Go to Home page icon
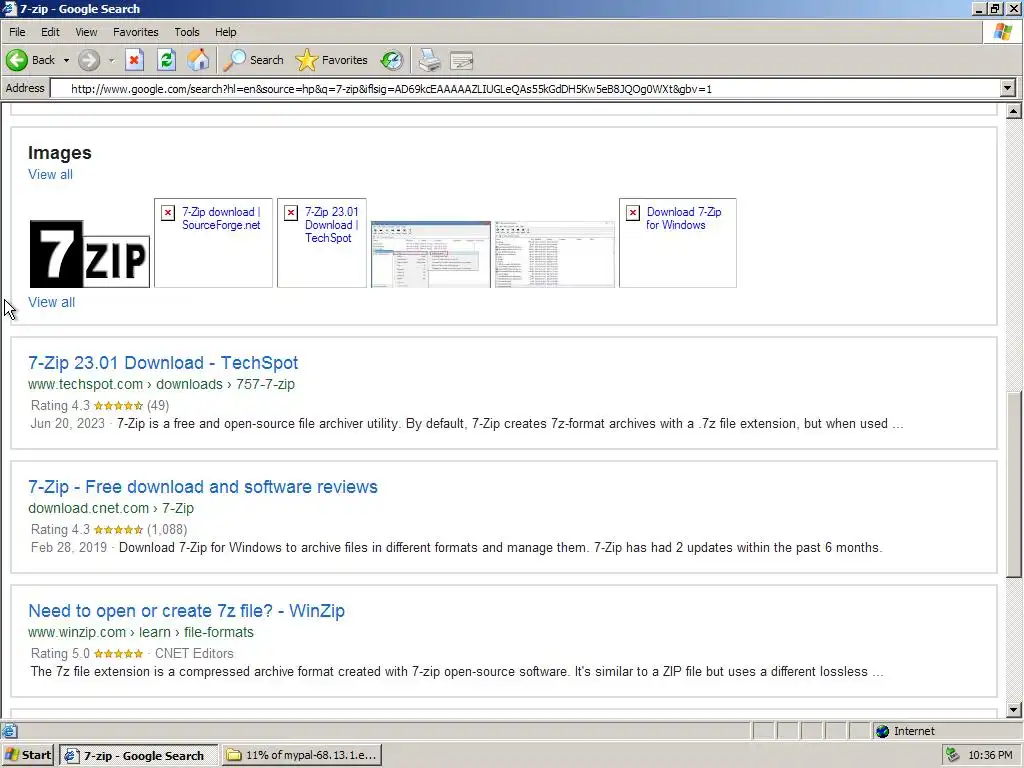 199,60
